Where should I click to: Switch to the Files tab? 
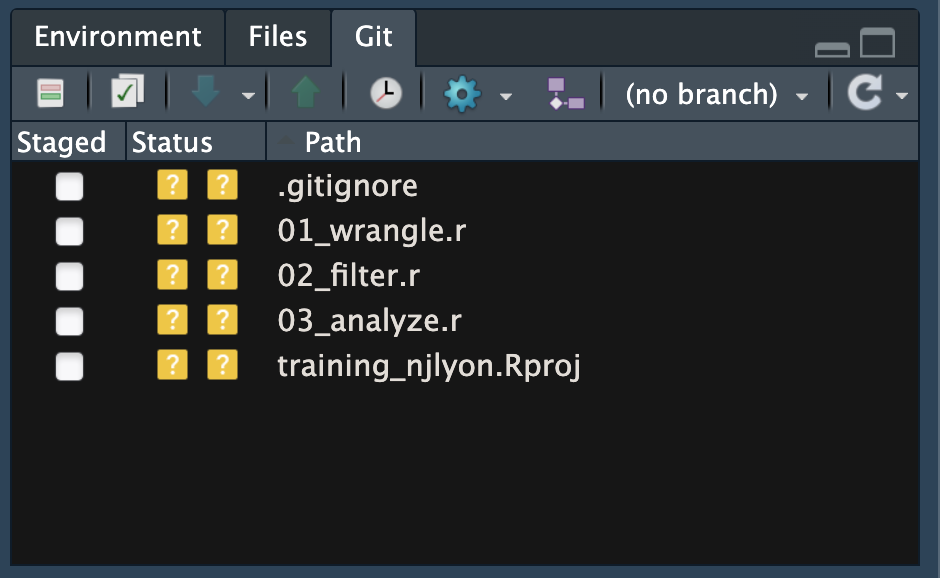(x=278, y=37)
